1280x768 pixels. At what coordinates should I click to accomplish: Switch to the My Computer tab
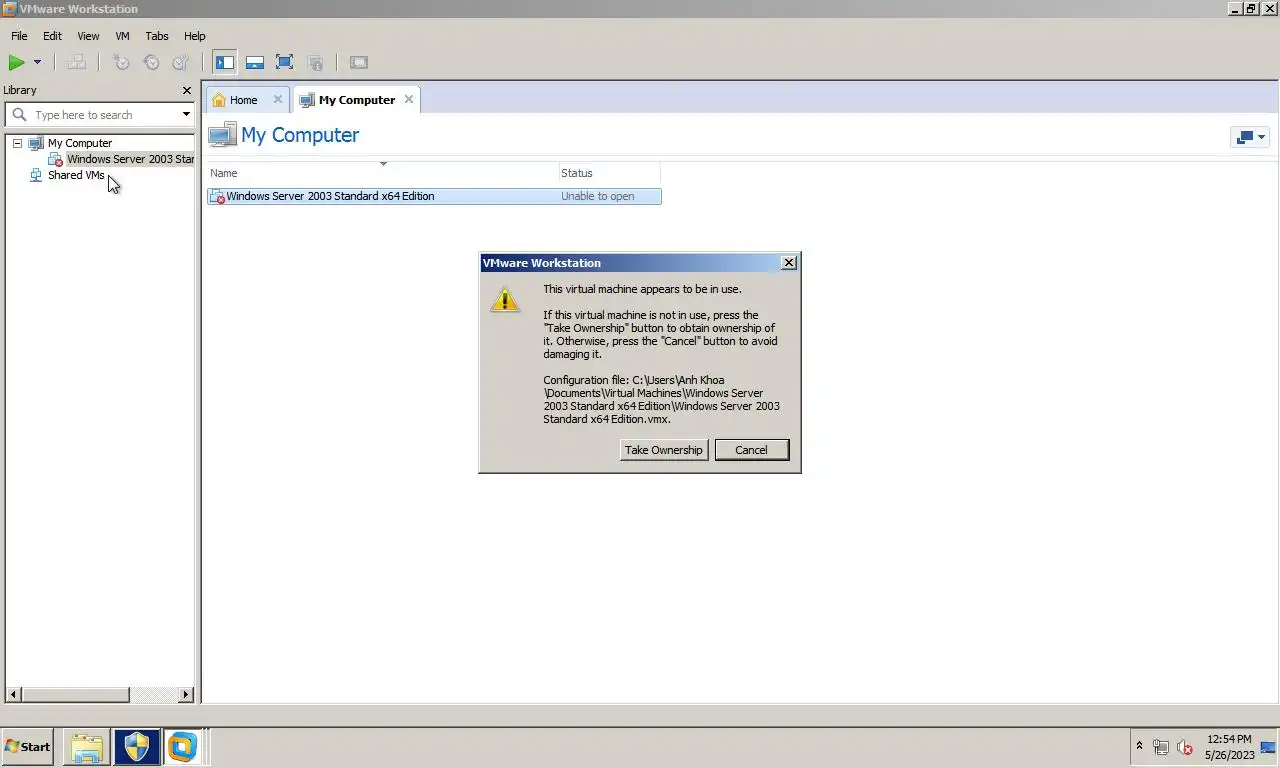[x=357, y=100]
